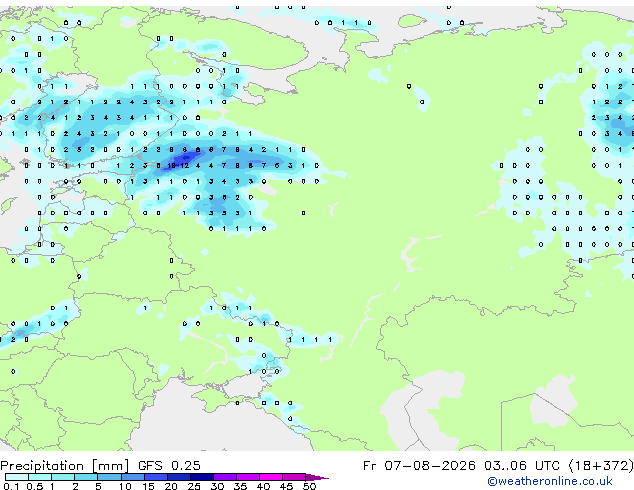This screenshot has height=490, width=634.
Task: Click the 'Fr 07-08-2026' date text
Action: 419,466
